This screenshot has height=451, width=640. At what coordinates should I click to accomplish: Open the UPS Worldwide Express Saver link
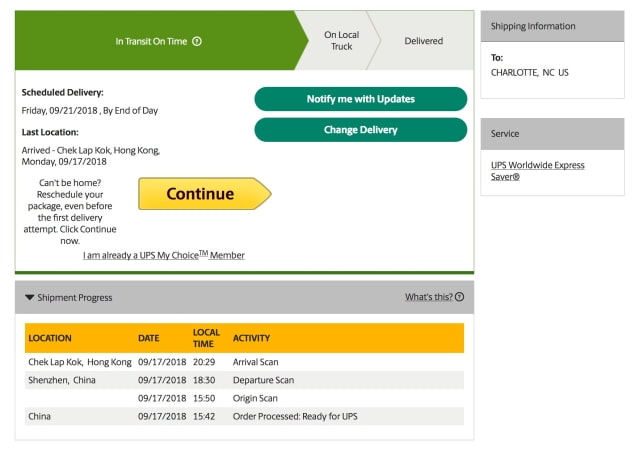tap(538, 171)
